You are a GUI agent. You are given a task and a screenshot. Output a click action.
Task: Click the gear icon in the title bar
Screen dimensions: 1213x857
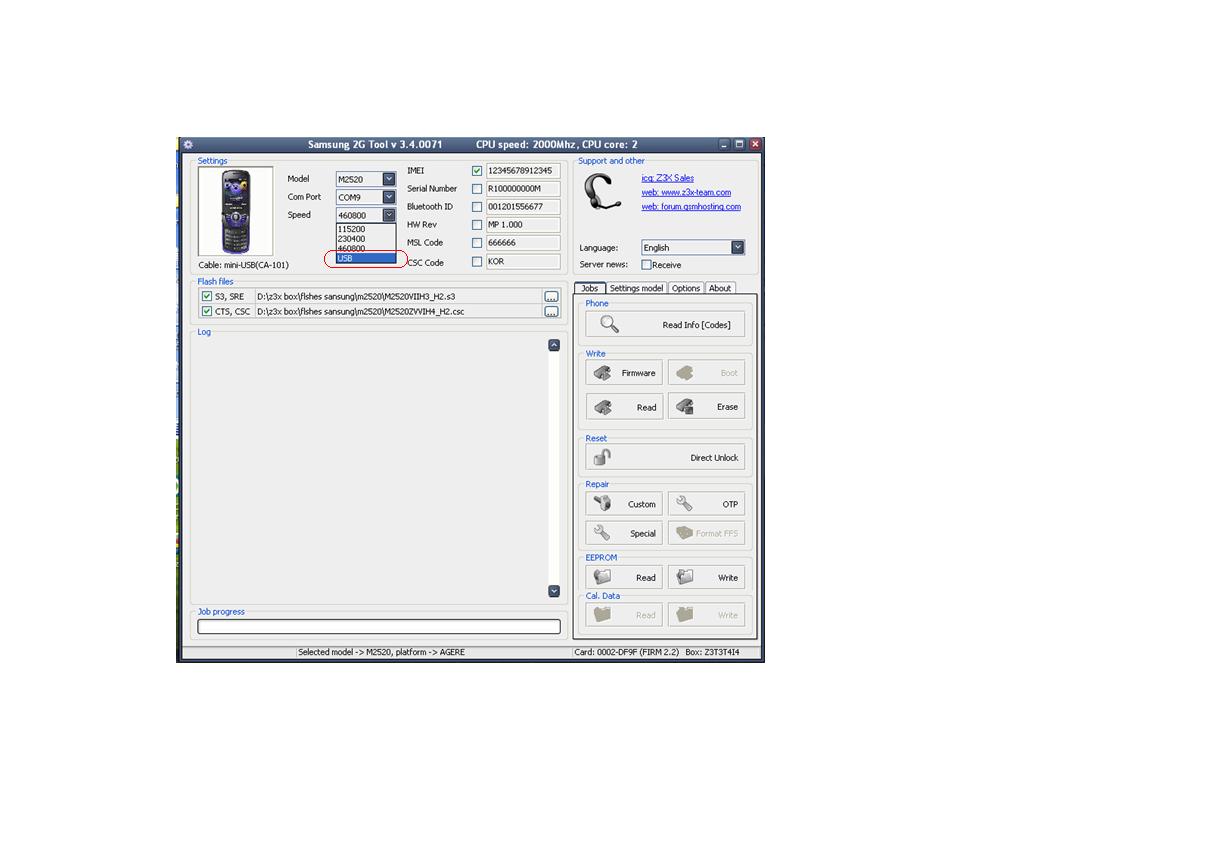(188, 145)
